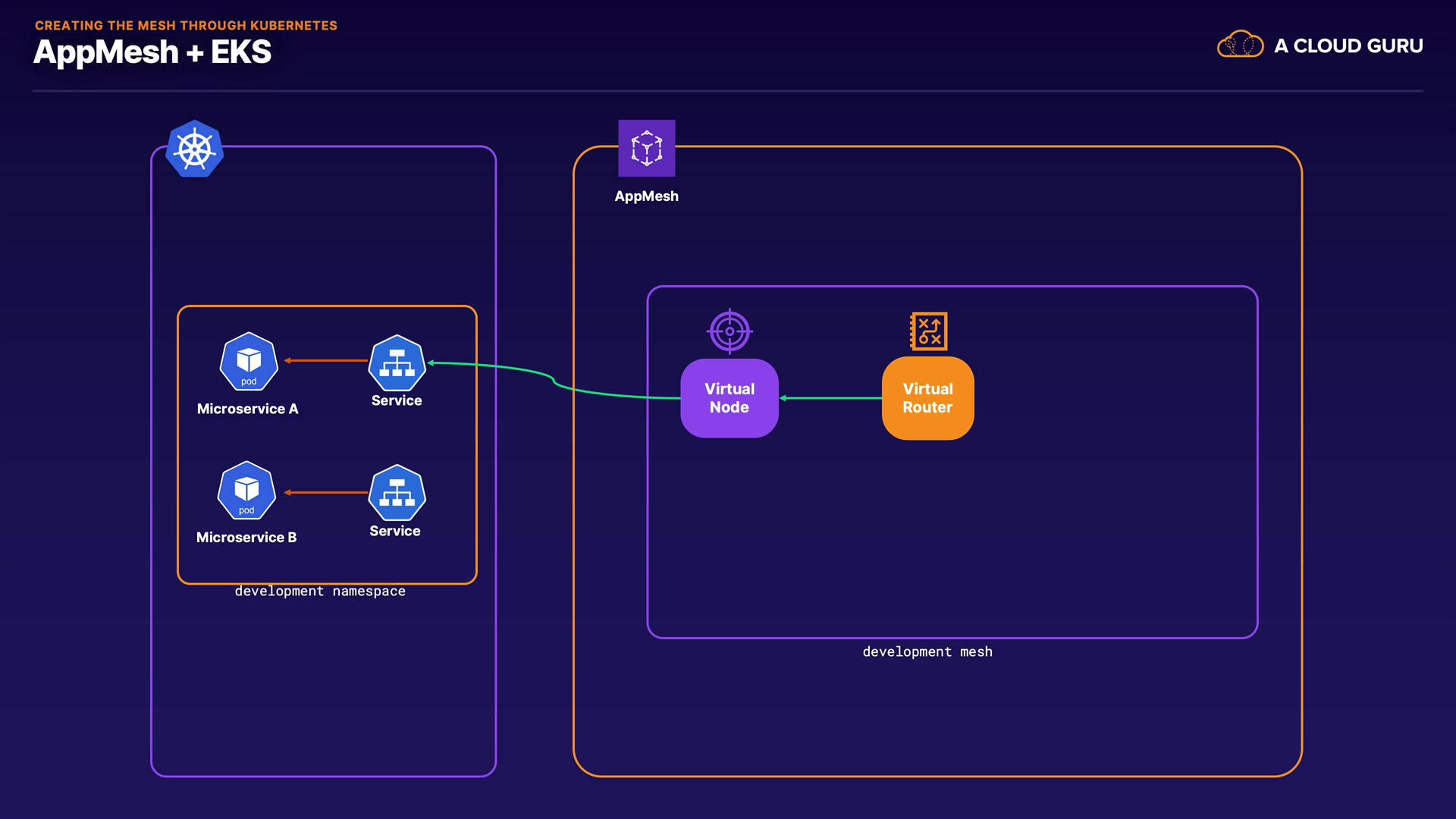Click the Microservice B label

tap(246, 538)
